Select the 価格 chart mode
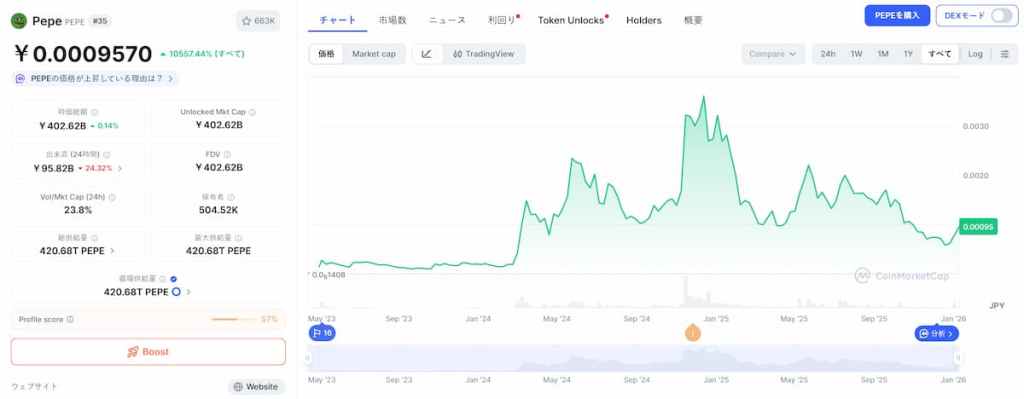This screenshot has width=1024, height=399. [x=327, y=54]
